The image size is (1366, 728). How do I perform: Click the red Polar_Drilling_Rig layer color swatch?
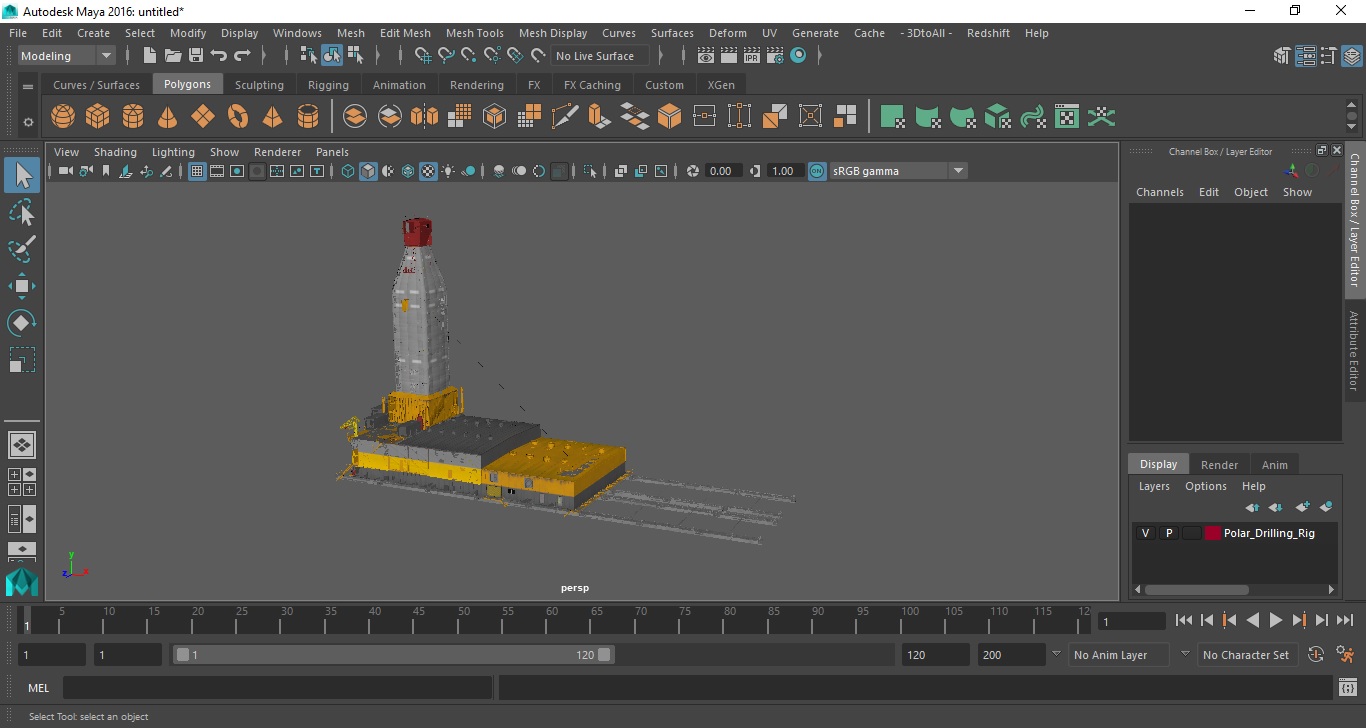pos(1213,533)
